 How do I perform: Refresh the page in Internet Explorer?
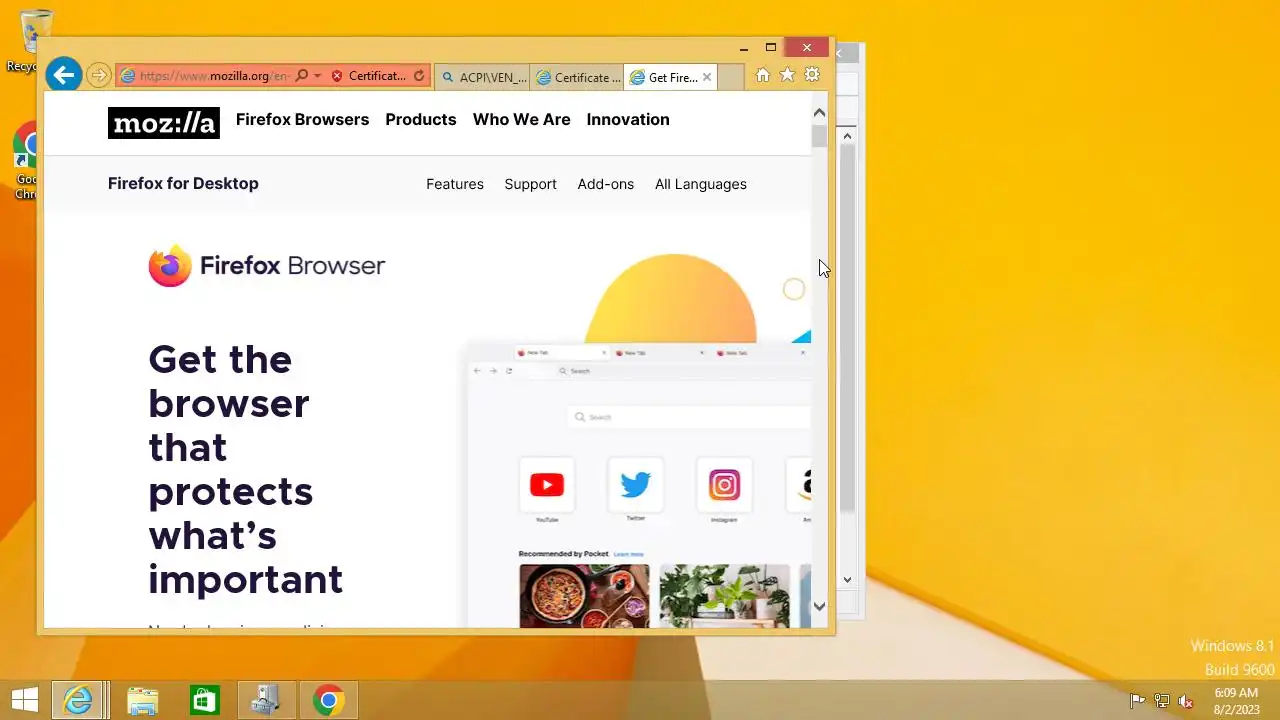tap(419, 76)
